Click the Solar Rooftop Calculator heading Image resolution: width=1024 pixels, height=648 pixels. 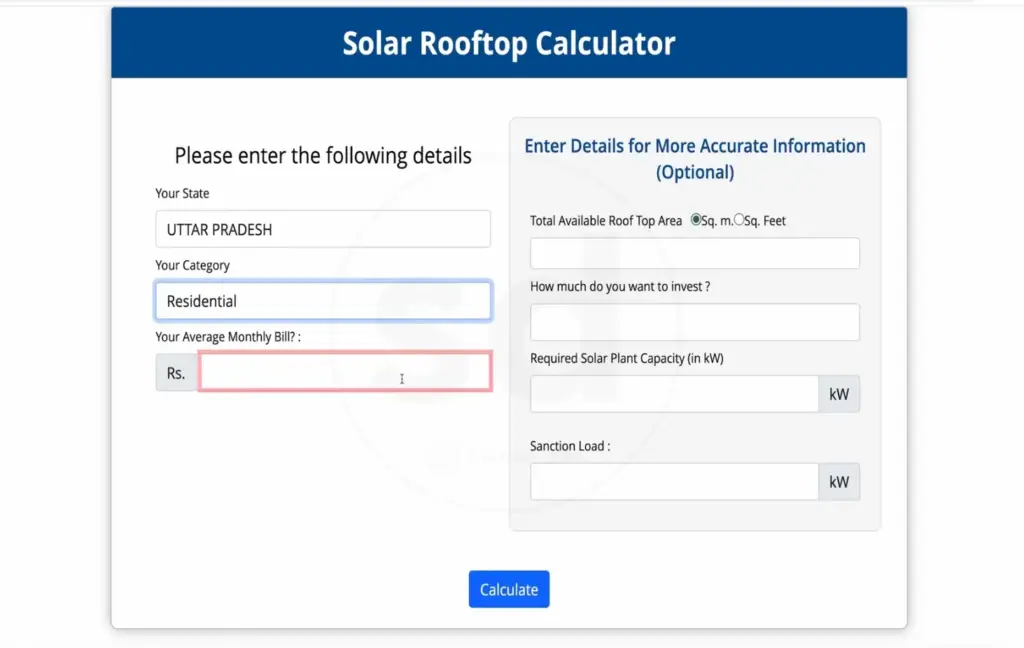(x=509, y=43)
